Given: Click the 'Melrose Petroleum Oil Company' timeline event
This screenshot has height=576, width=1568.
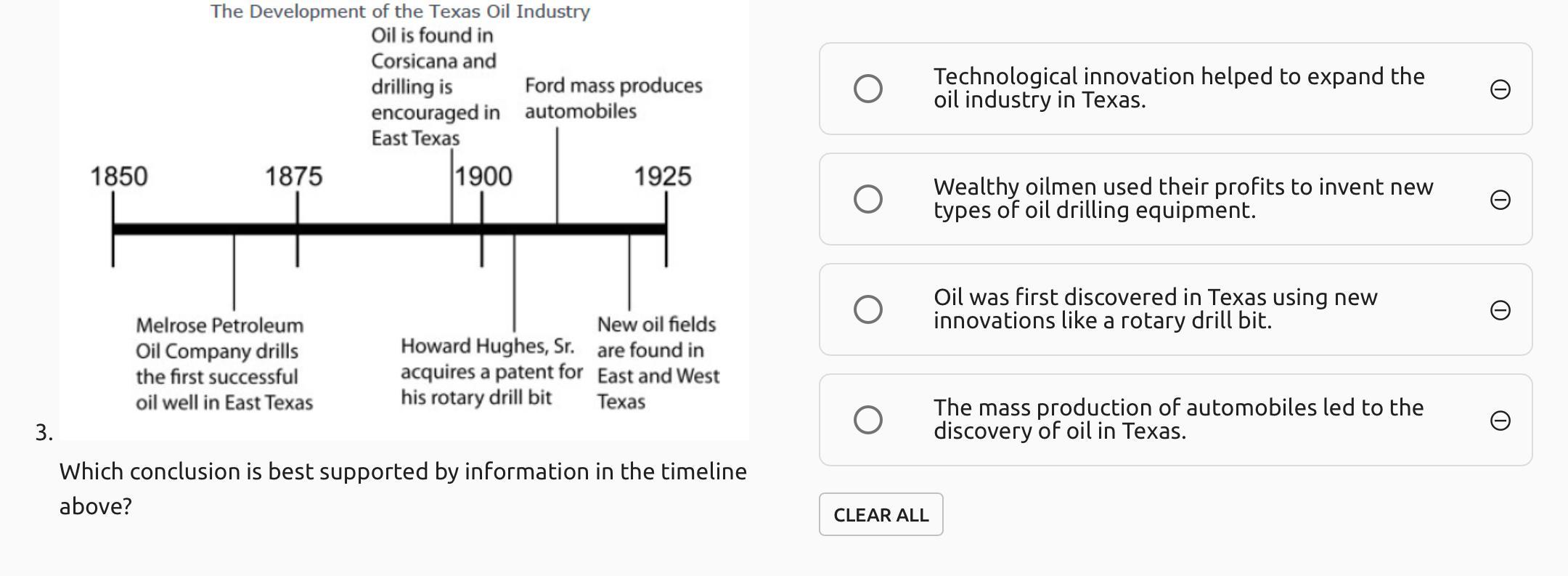Looking at the screenshot, I should [x=224, y=364].
